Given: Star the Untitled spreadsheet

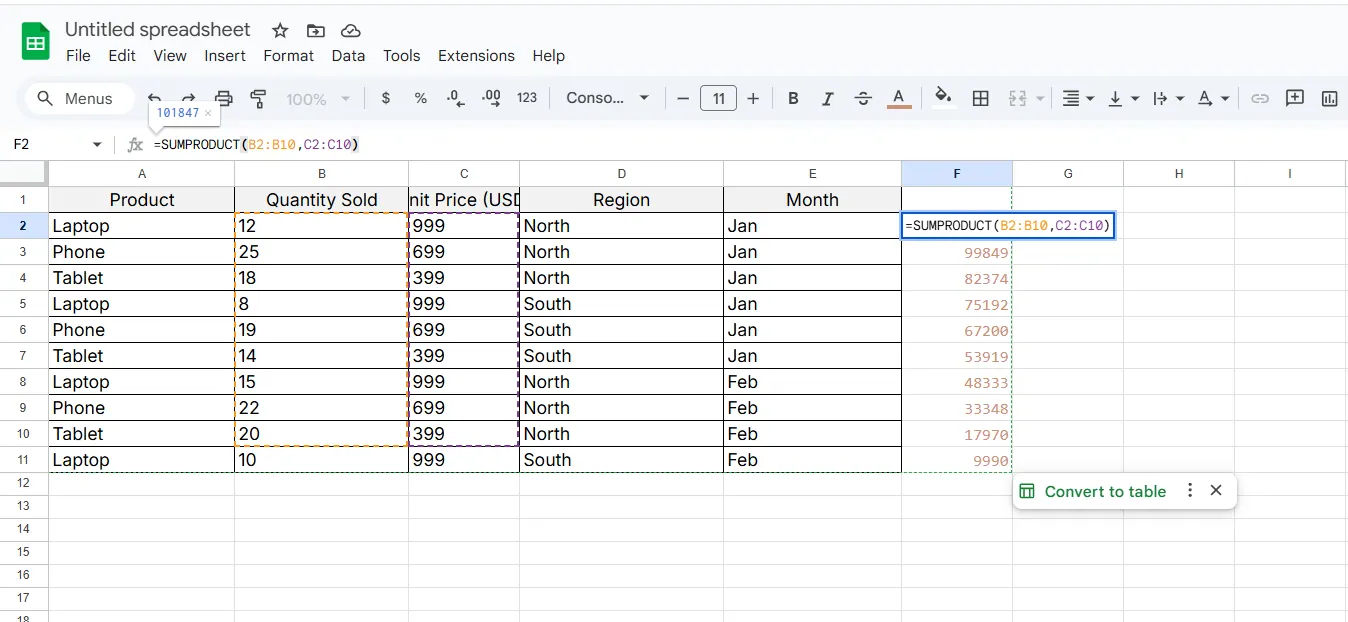Looking at the screenshot, I should (x=280, y=30).
